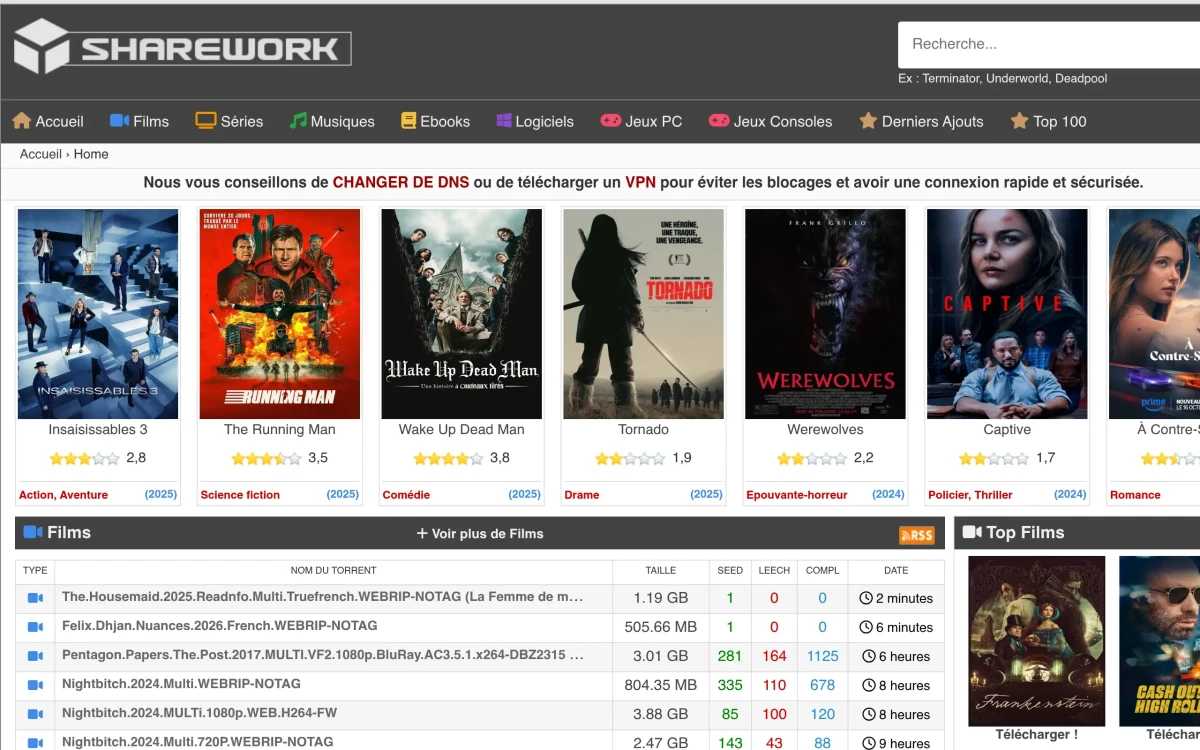The width and height of the screenshot is (1200, 750).
Task: Open the Films menu item
Action: tap(139, 121)
